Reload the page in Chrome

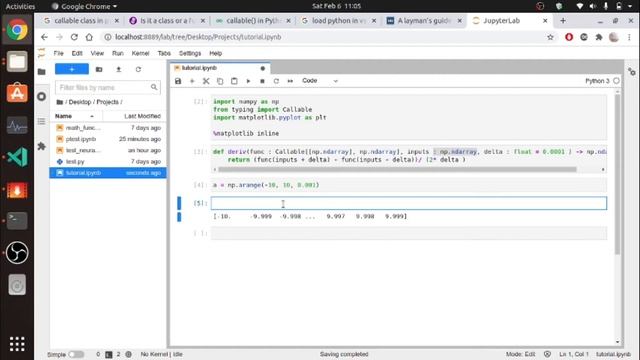[x=74, y=37]
